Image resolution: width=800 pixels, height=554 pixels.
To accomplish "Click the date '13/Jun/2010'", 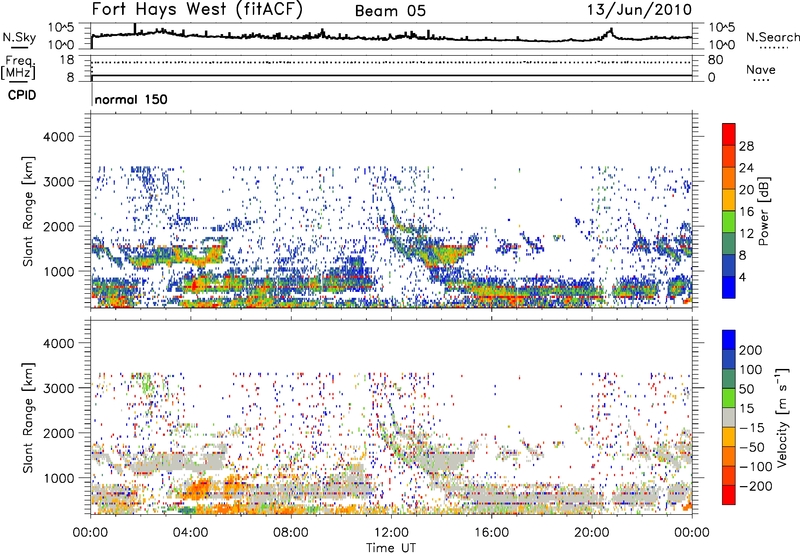I will [x=639, y=10].
